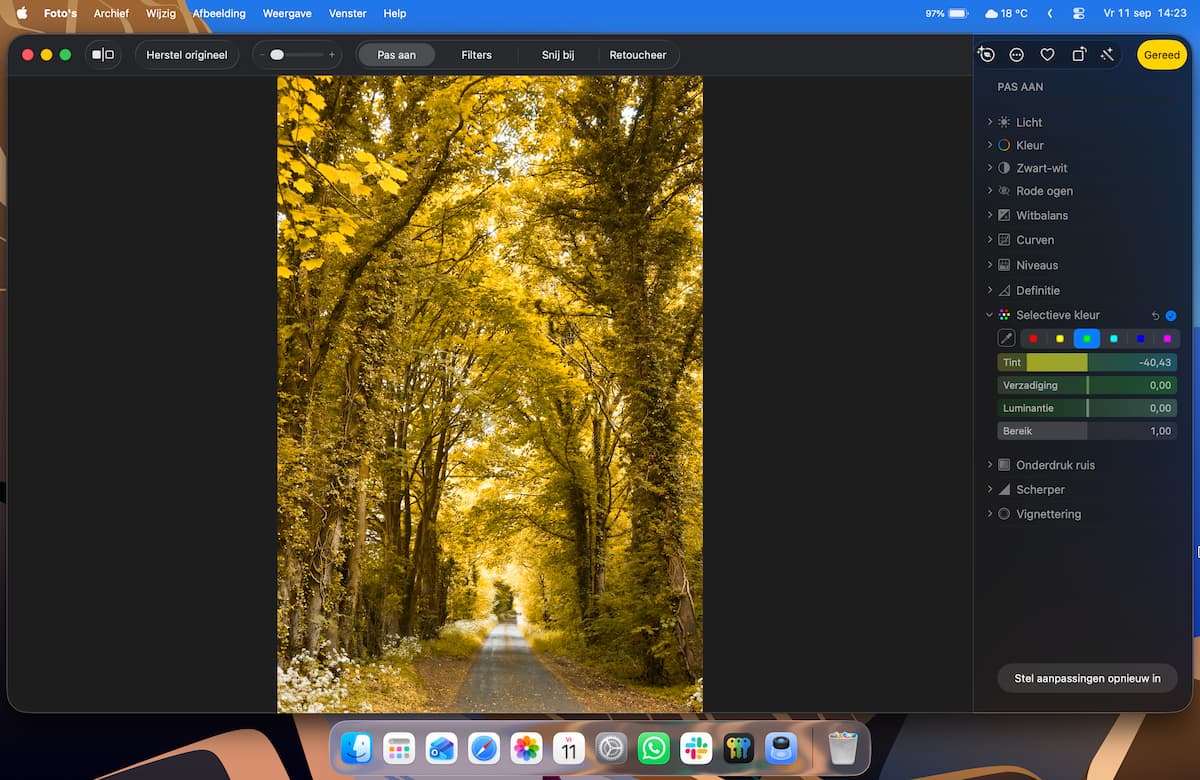Switch to the Retoucheer tab
1200x780 pixels.
[x=638, y=55]
